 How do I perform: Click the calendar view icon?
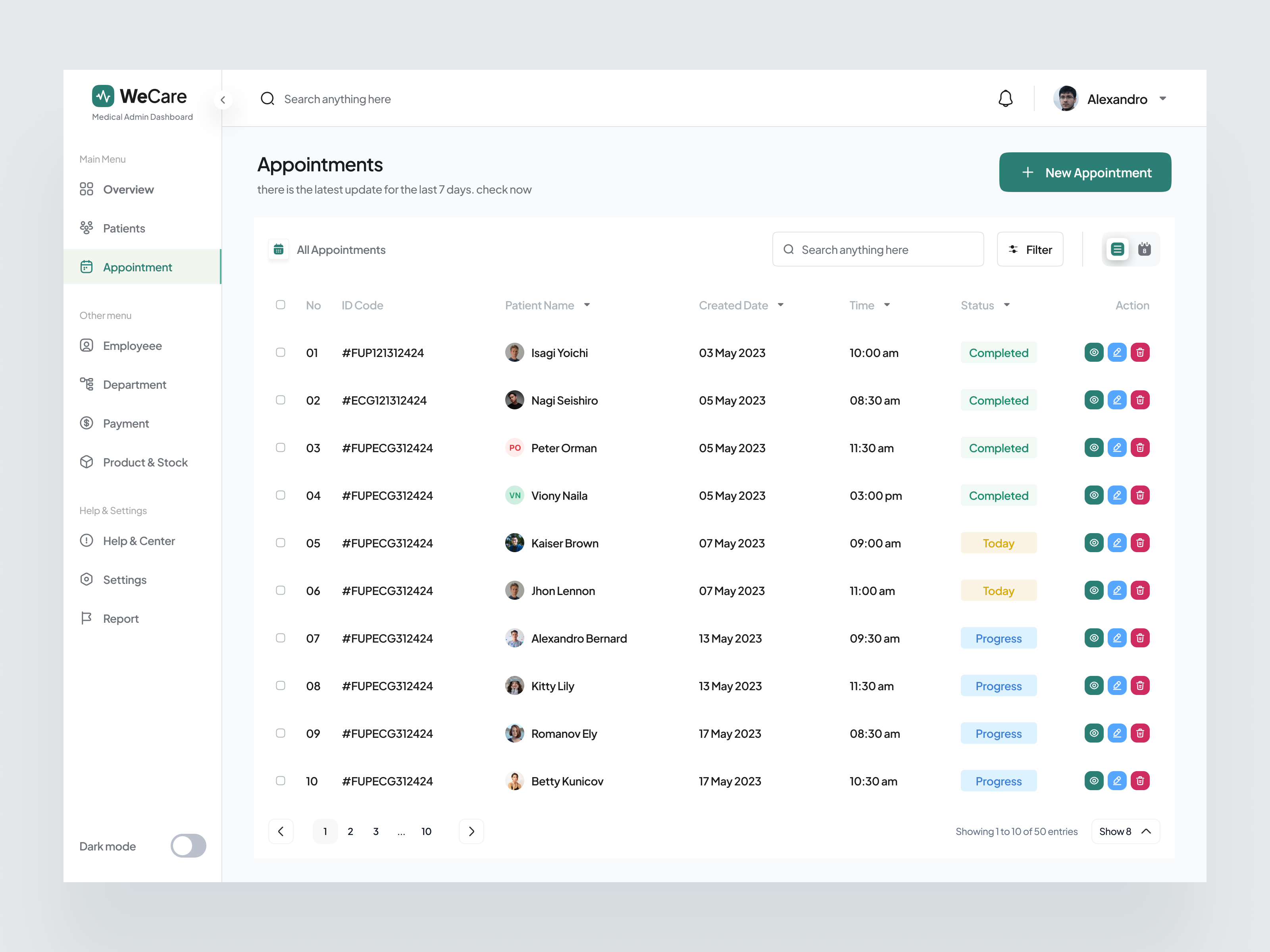pos(1145,249)
